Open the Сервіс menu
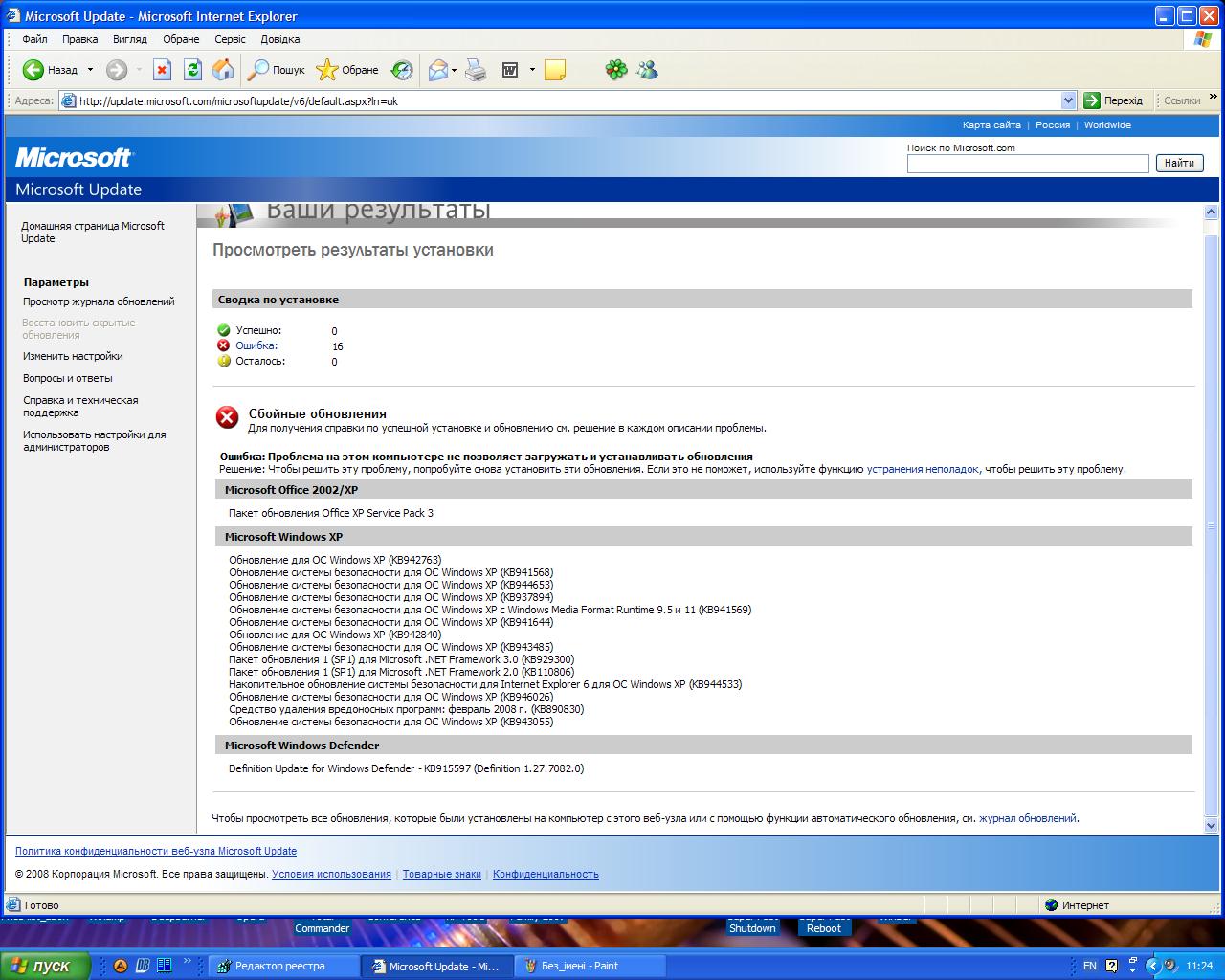 [x=230, y=39]
